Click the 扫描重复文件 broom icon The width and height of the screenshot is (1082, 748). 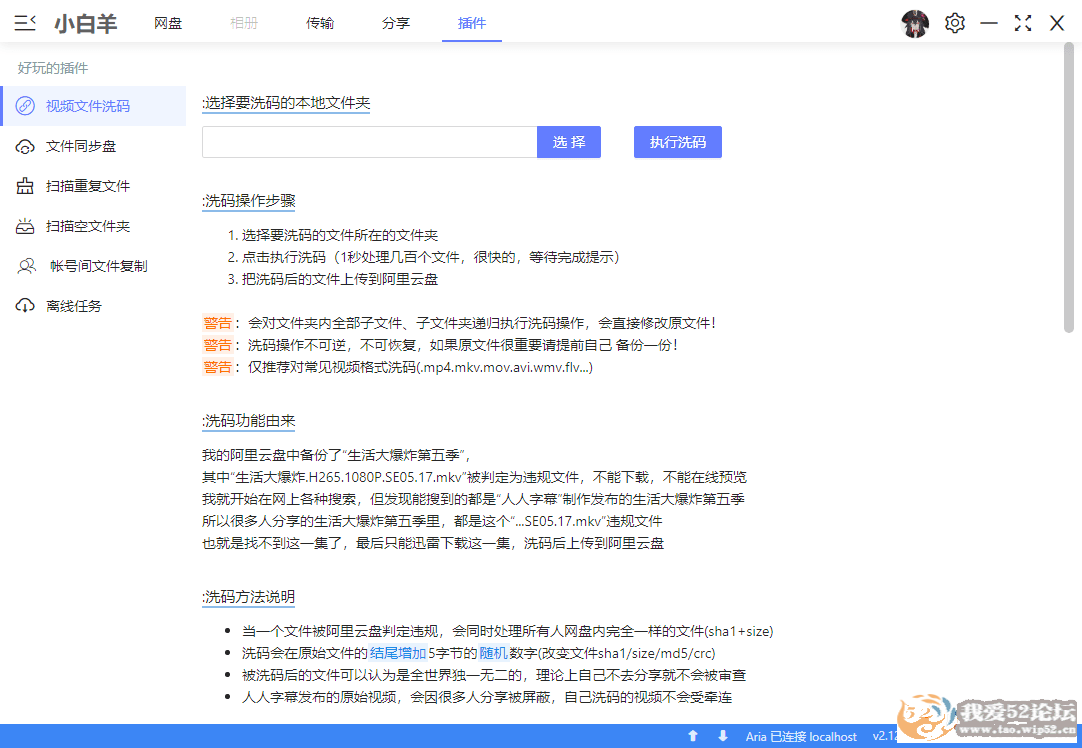tap(25, 186)
